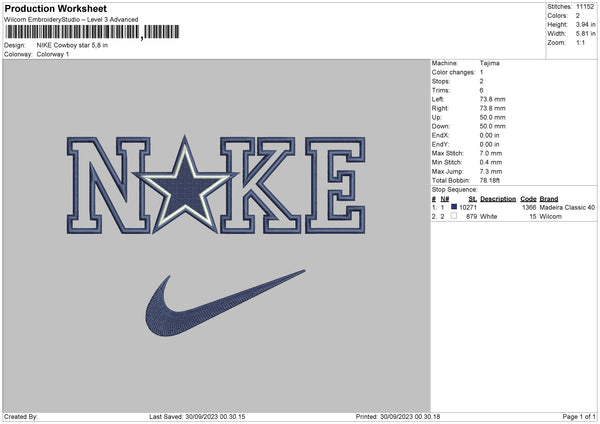Click stitch count 10271 in stop sequence
This screenshot has width=600, height=424.
[x=468, y=207]
